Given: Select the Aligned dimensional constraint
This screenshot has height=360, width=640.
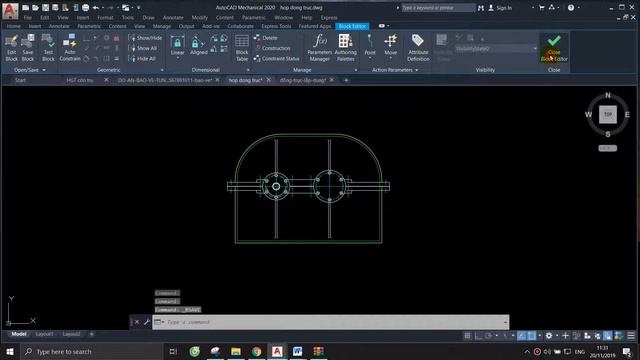Looking at the screenshot, I should coord(198,45).
